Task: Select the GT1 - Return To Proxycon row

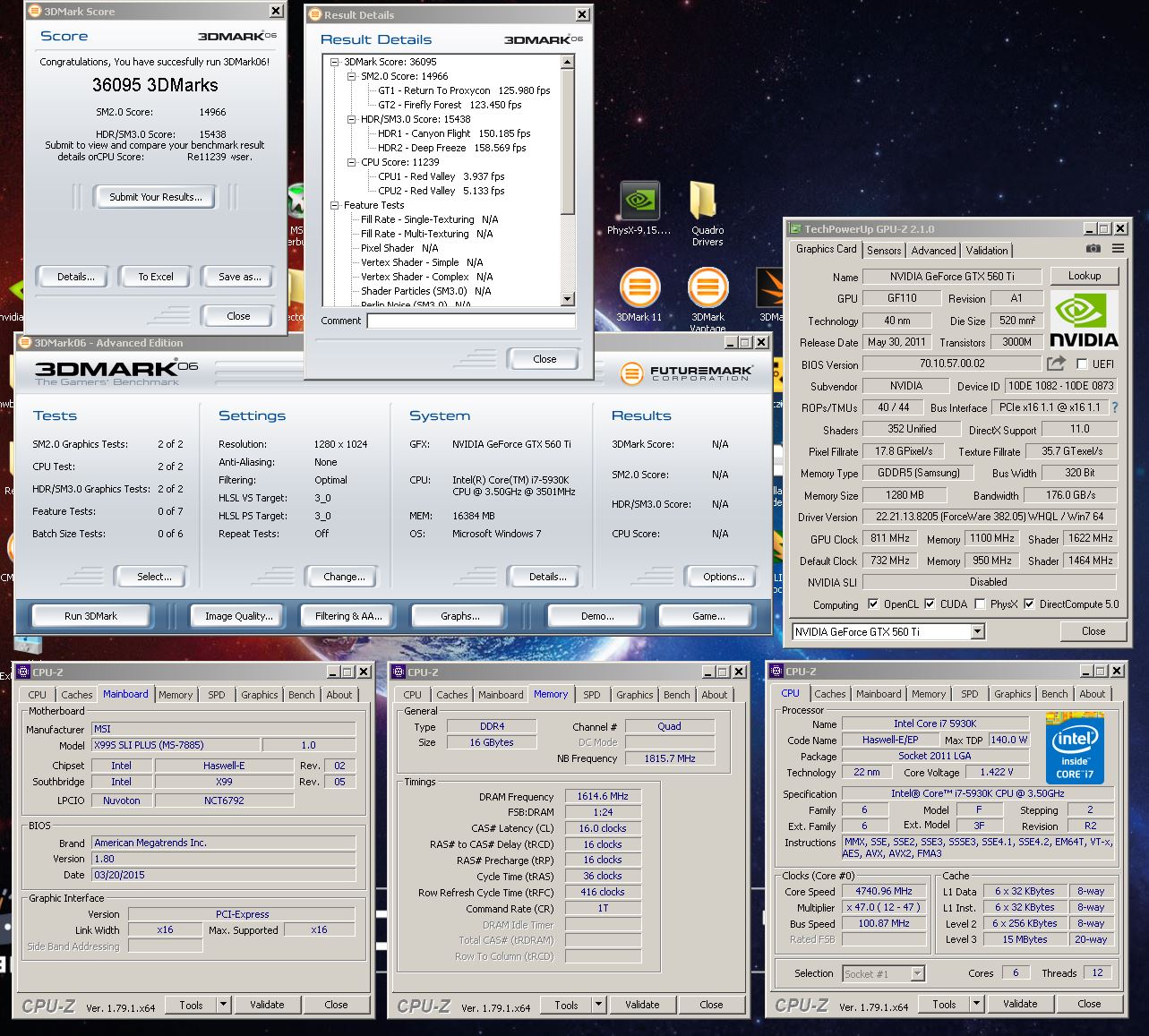Action: coord(464,90)
